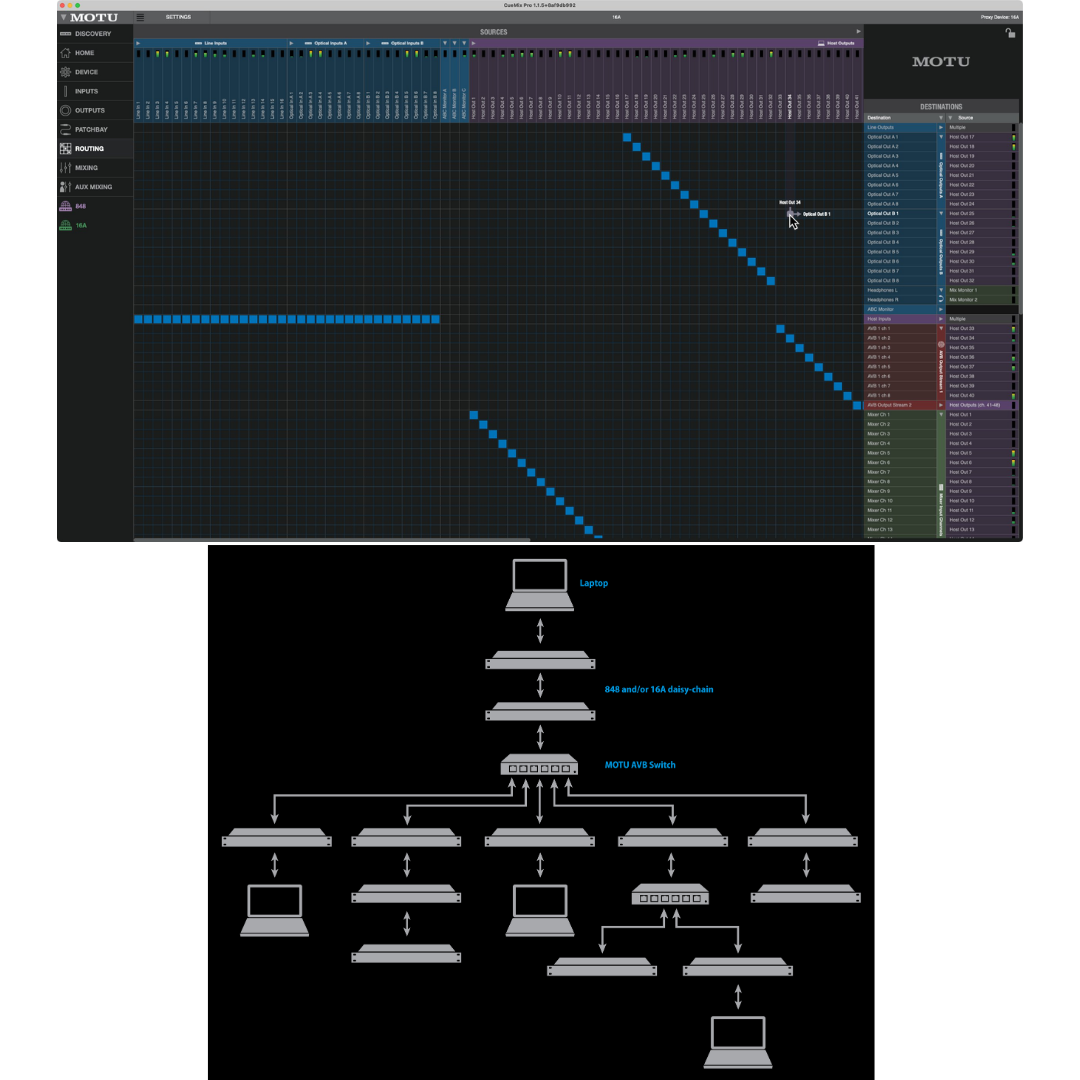Image resolution: width=1080 pixels, height=1080 pixels.
Task: Toggle crosspoint Host Out 34 to Optical Out B 1
Action: click(x=790, y=214)
